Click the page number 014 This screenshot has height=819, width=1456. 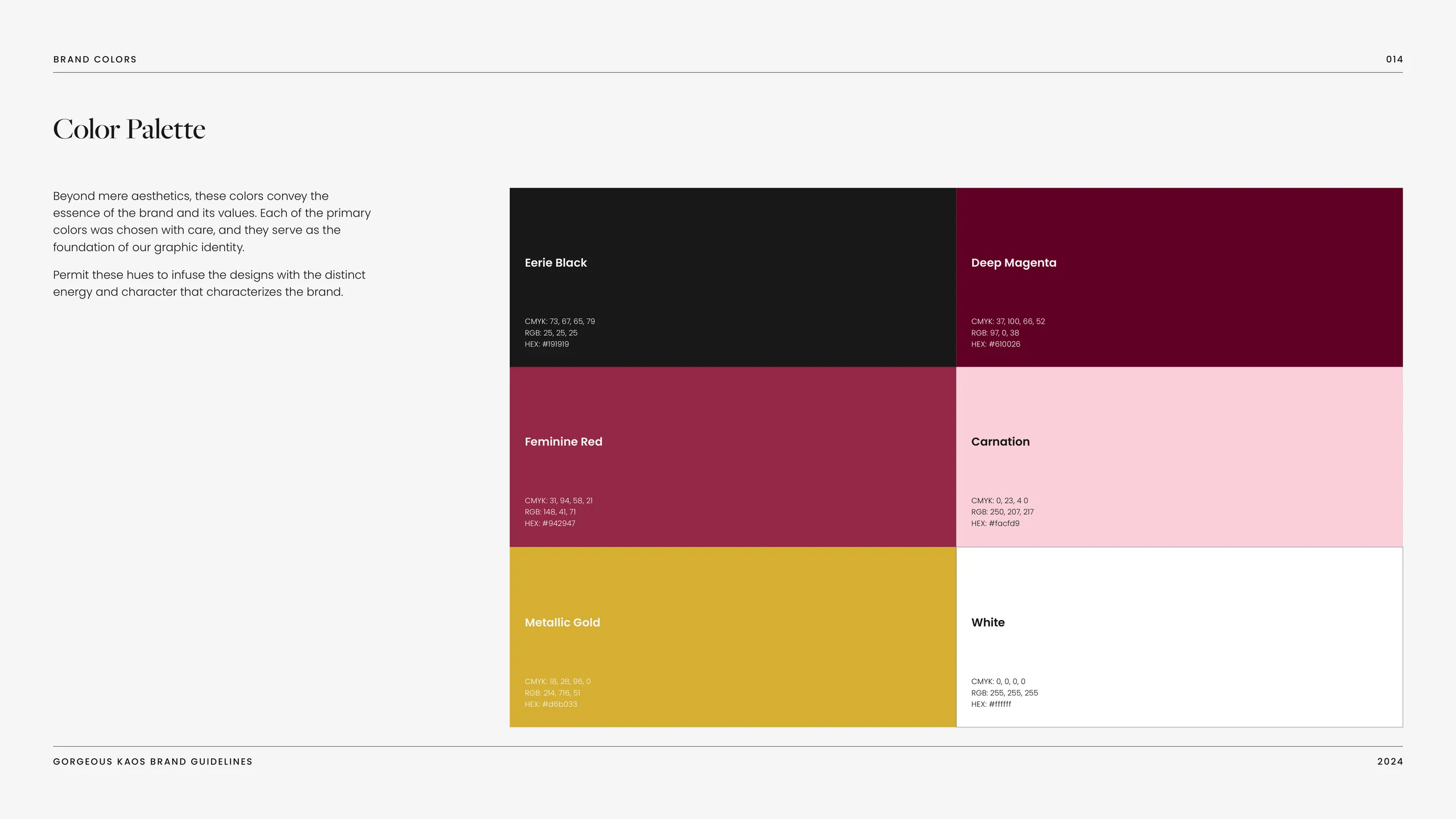[x=1394, y=59]
